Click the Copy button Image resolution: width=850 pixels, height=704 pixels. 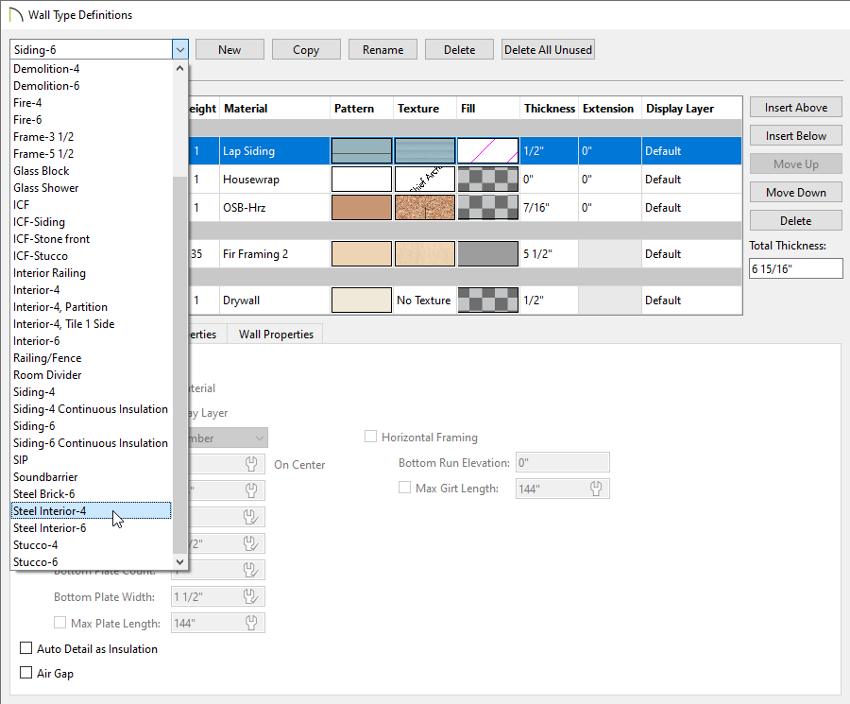click(306, 49)
